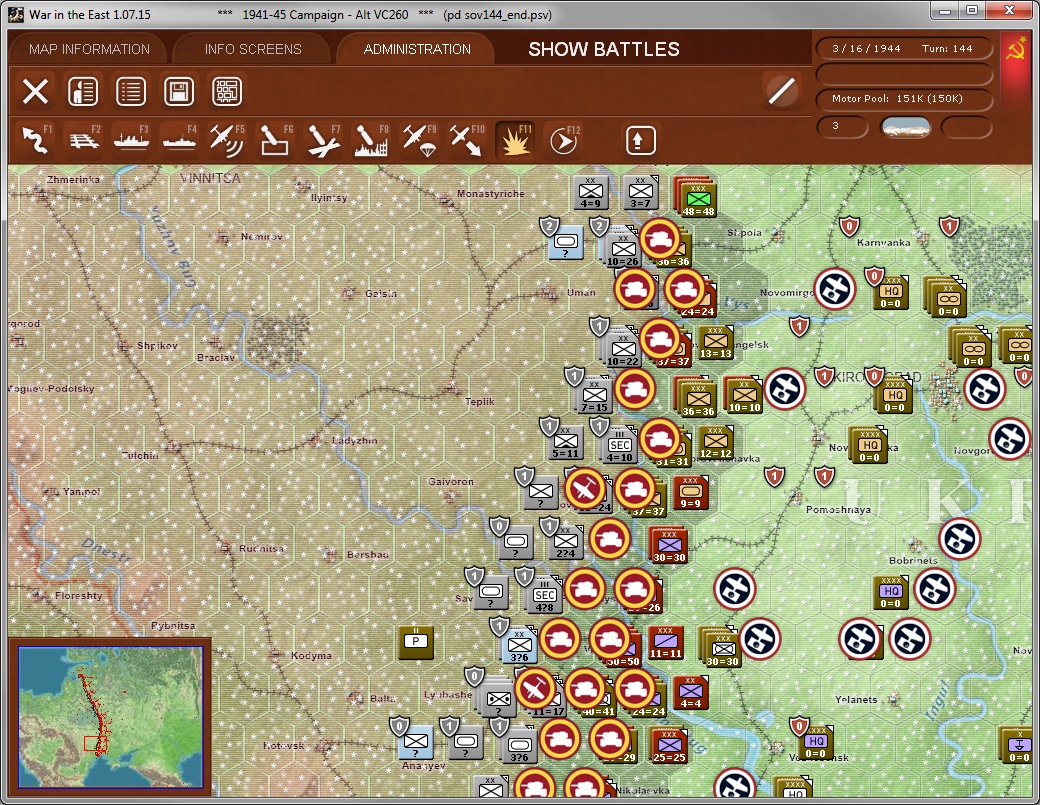The image size is (1040, 805).
Task: Click the Bobrinets town label
Action: [913, 560]
